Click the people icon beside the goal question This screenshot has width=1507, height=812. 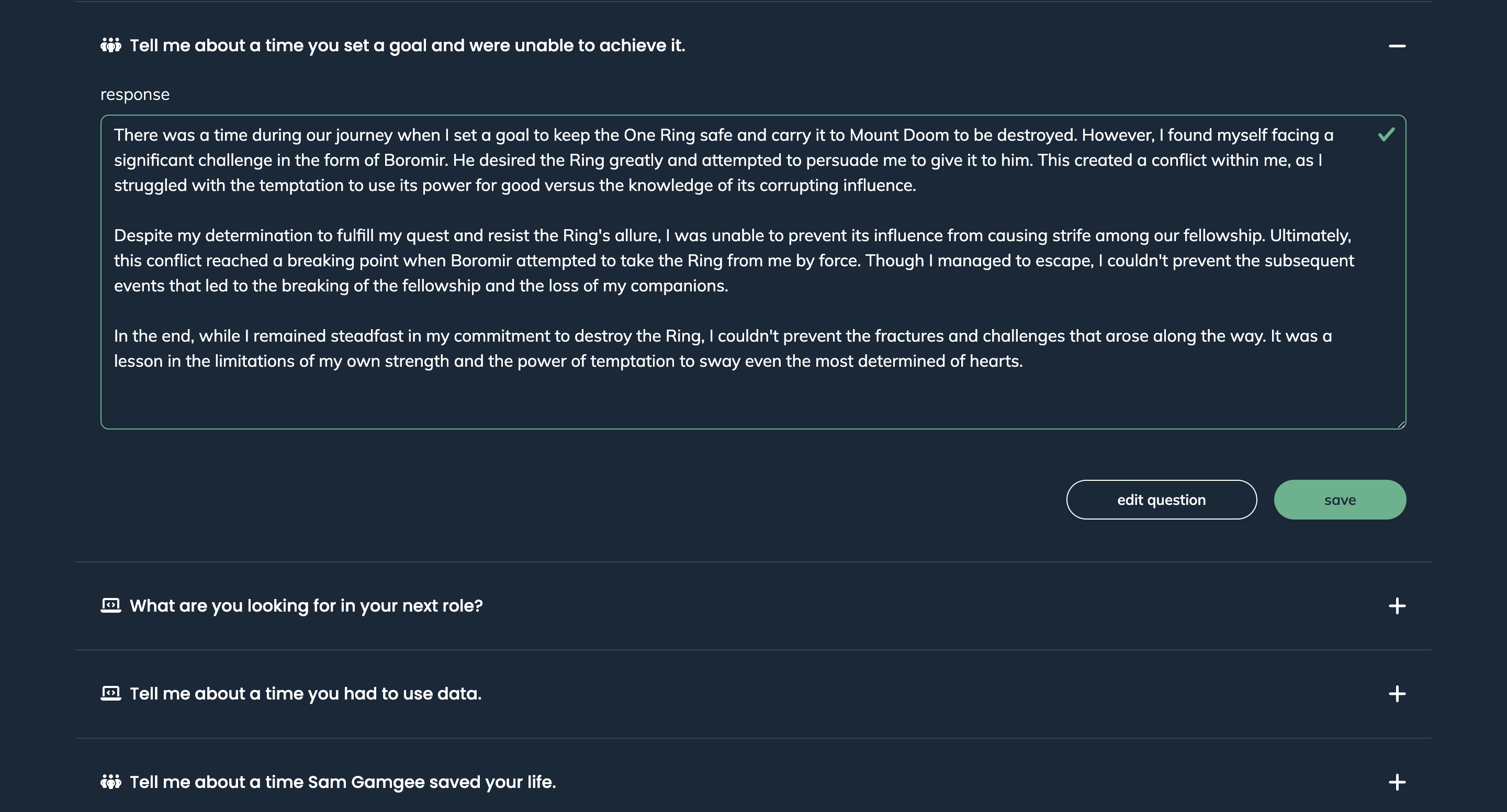point(110,45)
